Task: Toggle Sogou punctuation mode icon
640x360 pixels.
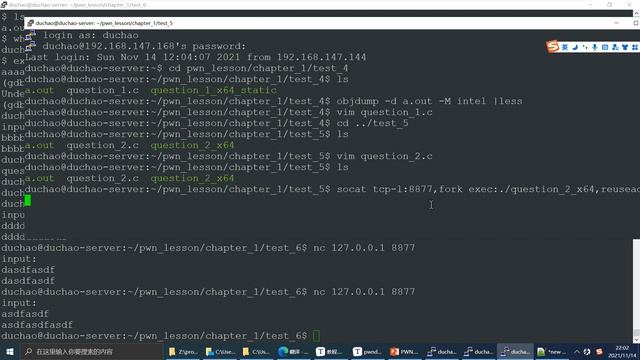Action: (x=585, y=47)
